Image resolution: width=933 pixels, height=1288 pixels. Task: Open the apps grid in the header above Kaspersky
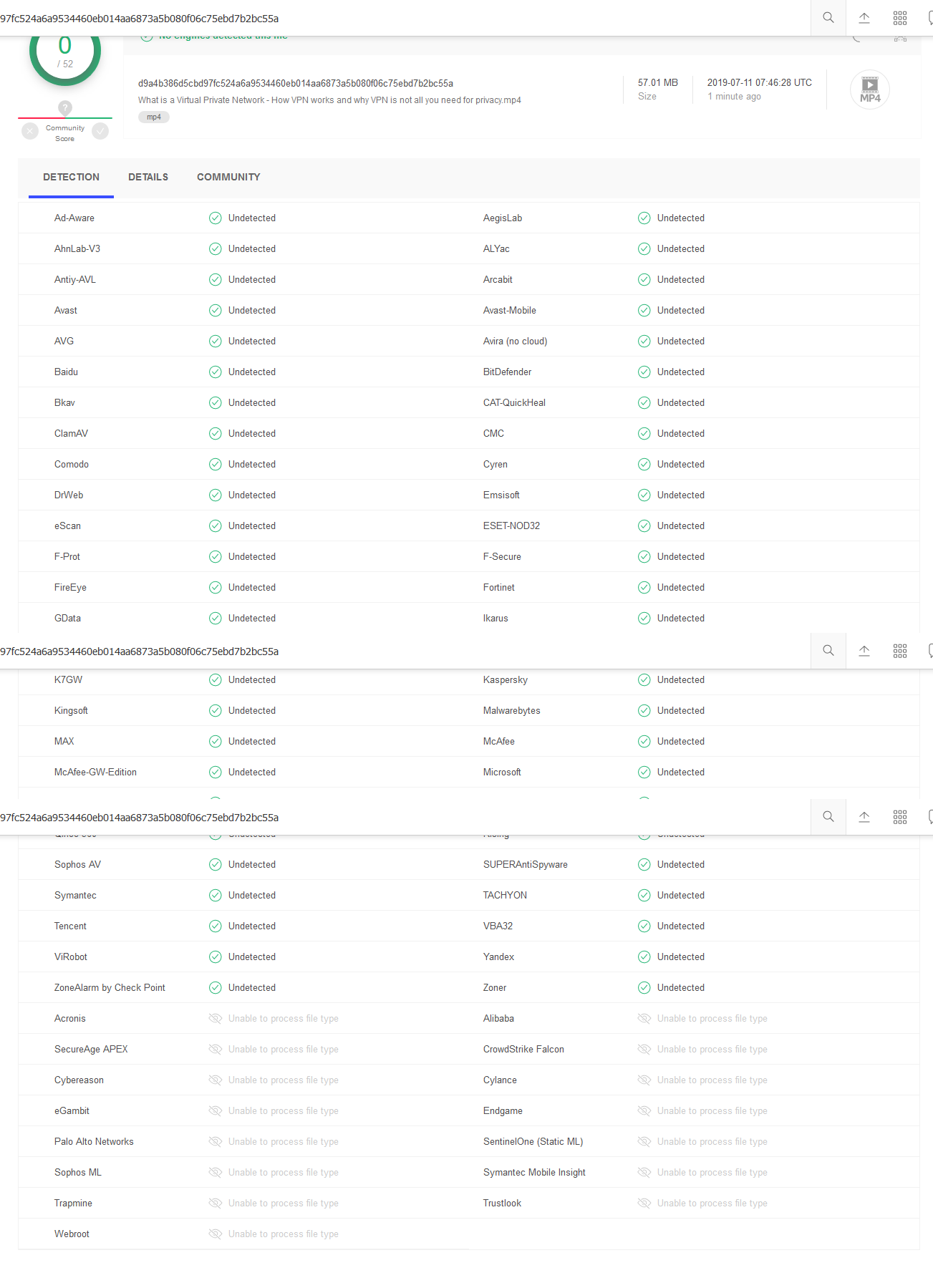[x=900, y=651]
